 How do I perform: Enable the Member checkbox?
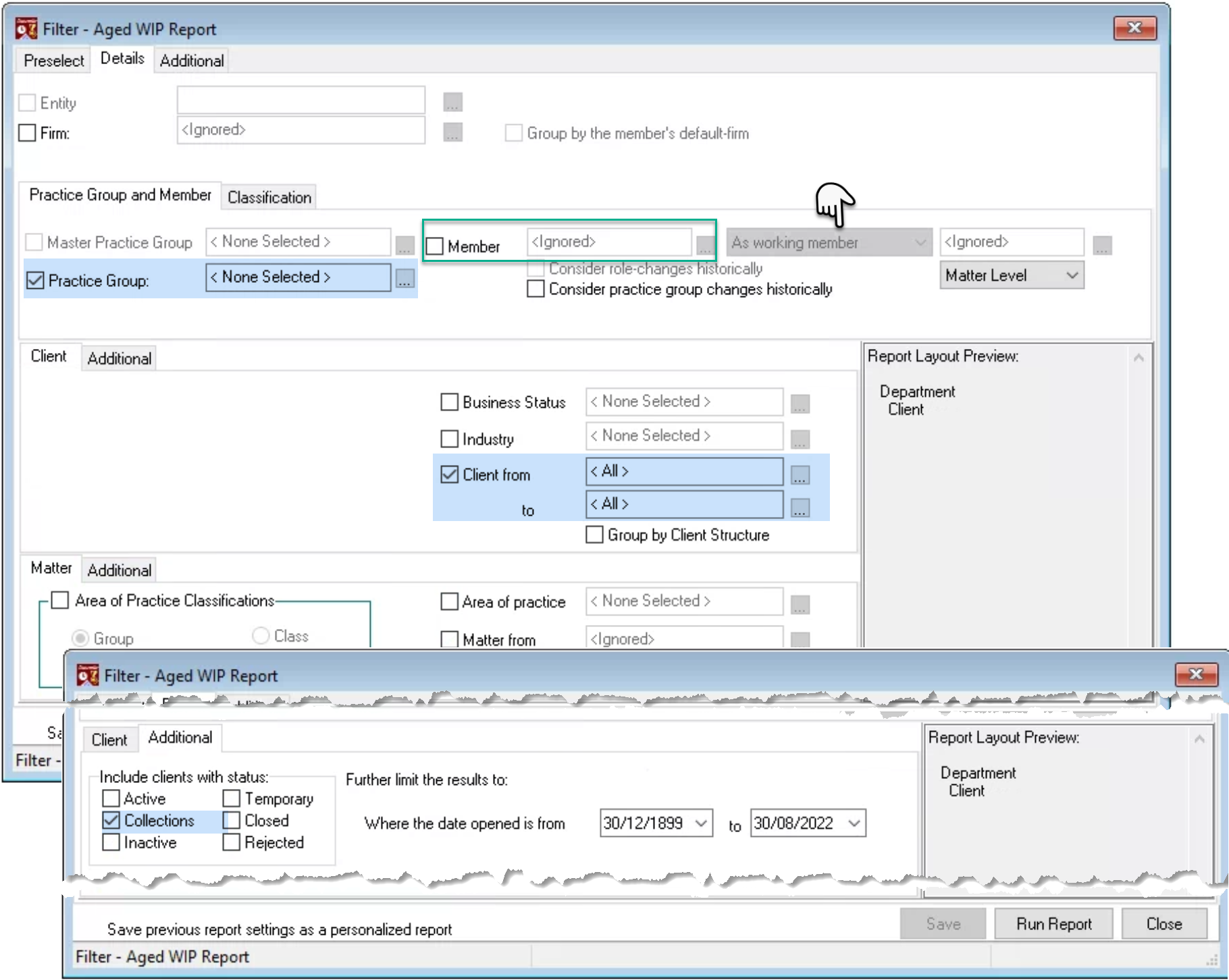[x=435, y=246]
